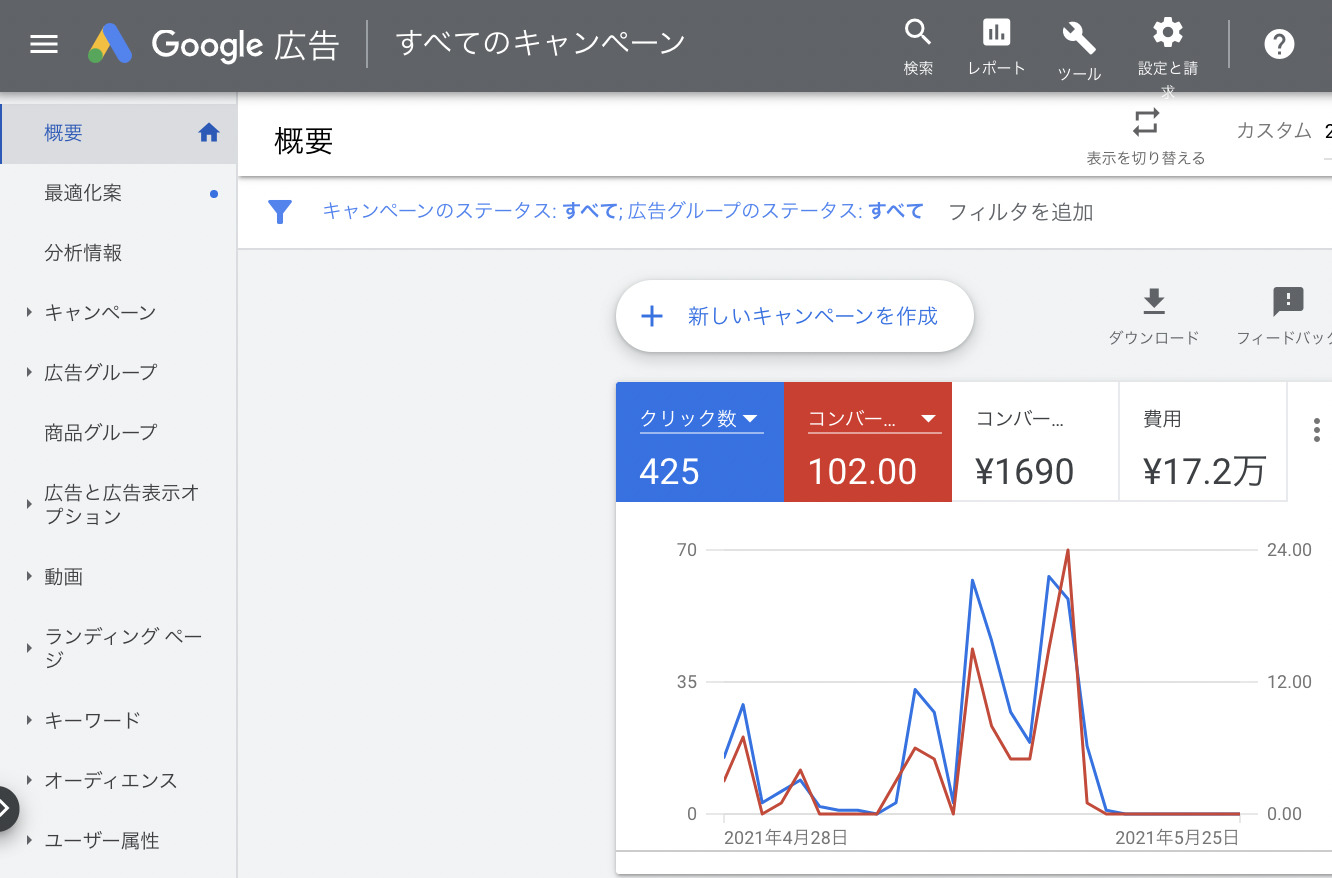Viewport: 1332px width, 878px height.
Task: Open the hamburger main menu
Action: coord(44,45)
